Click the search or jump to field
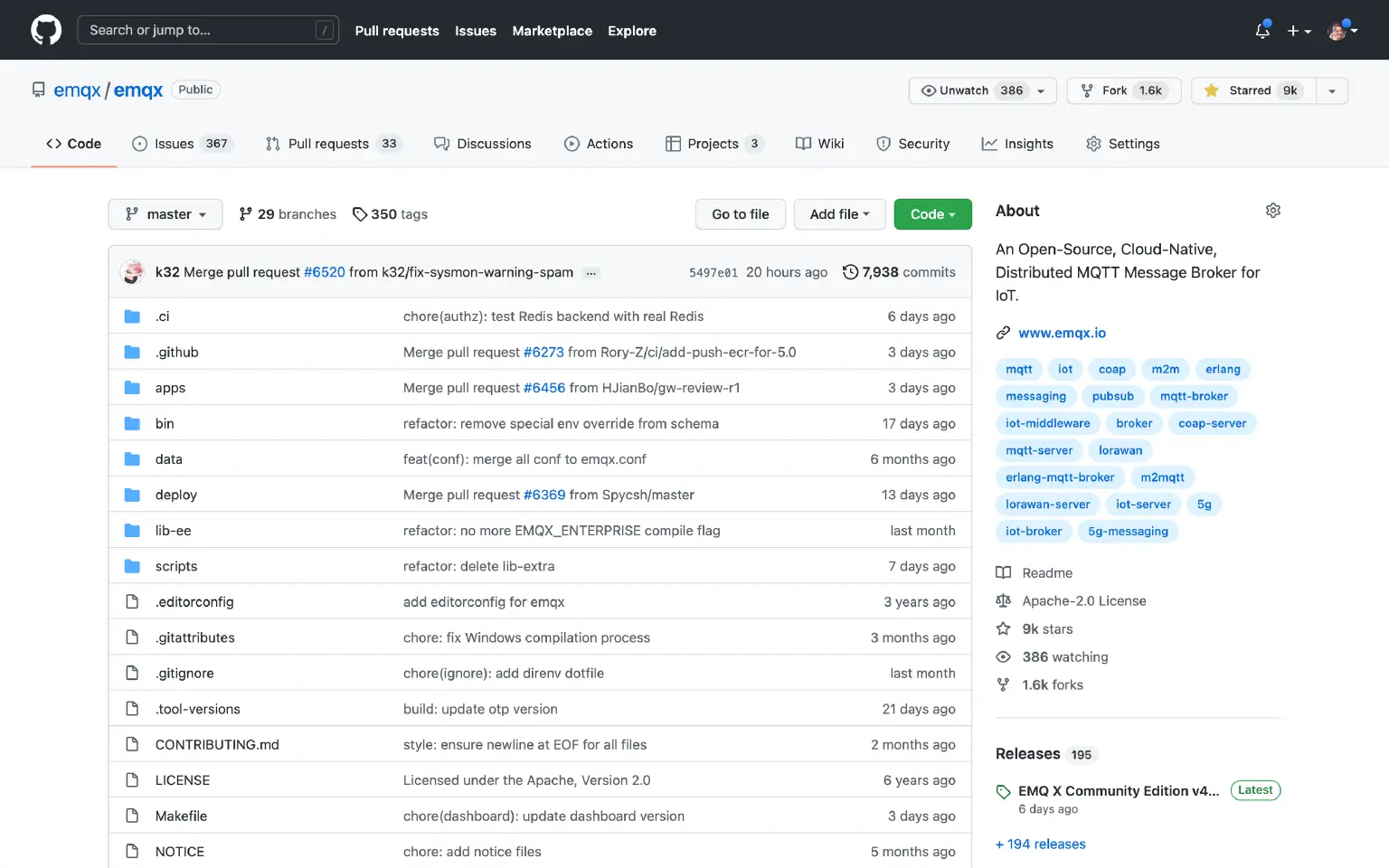Image resolution: width=1389 pixels, height=868 pixels. click(208, 29)
